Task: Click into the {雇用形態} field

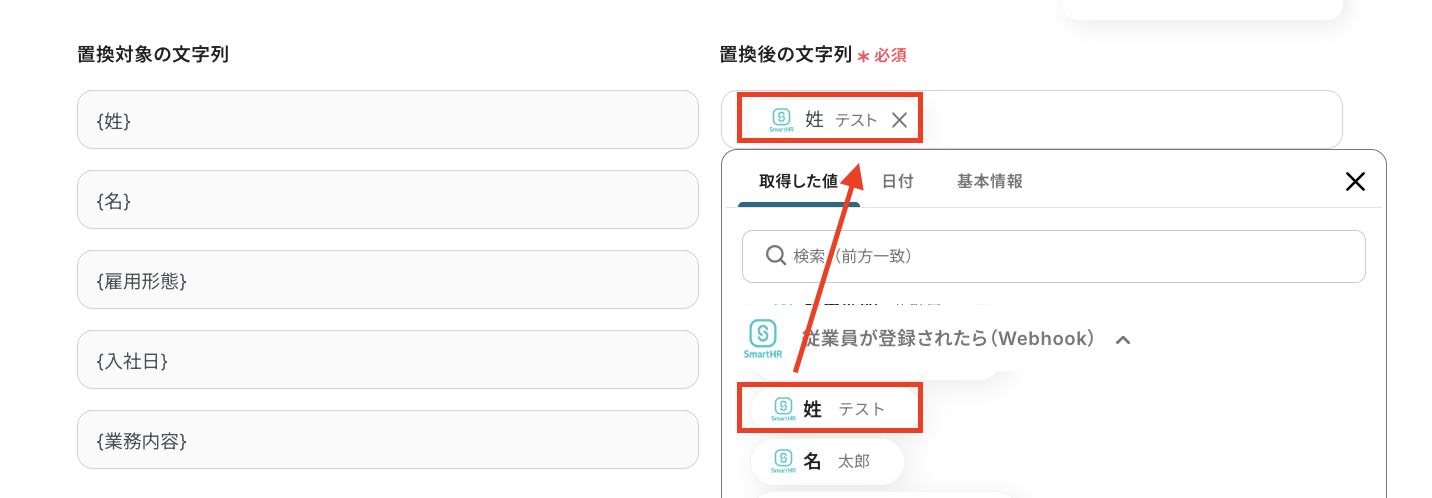Action: point(388,280)
